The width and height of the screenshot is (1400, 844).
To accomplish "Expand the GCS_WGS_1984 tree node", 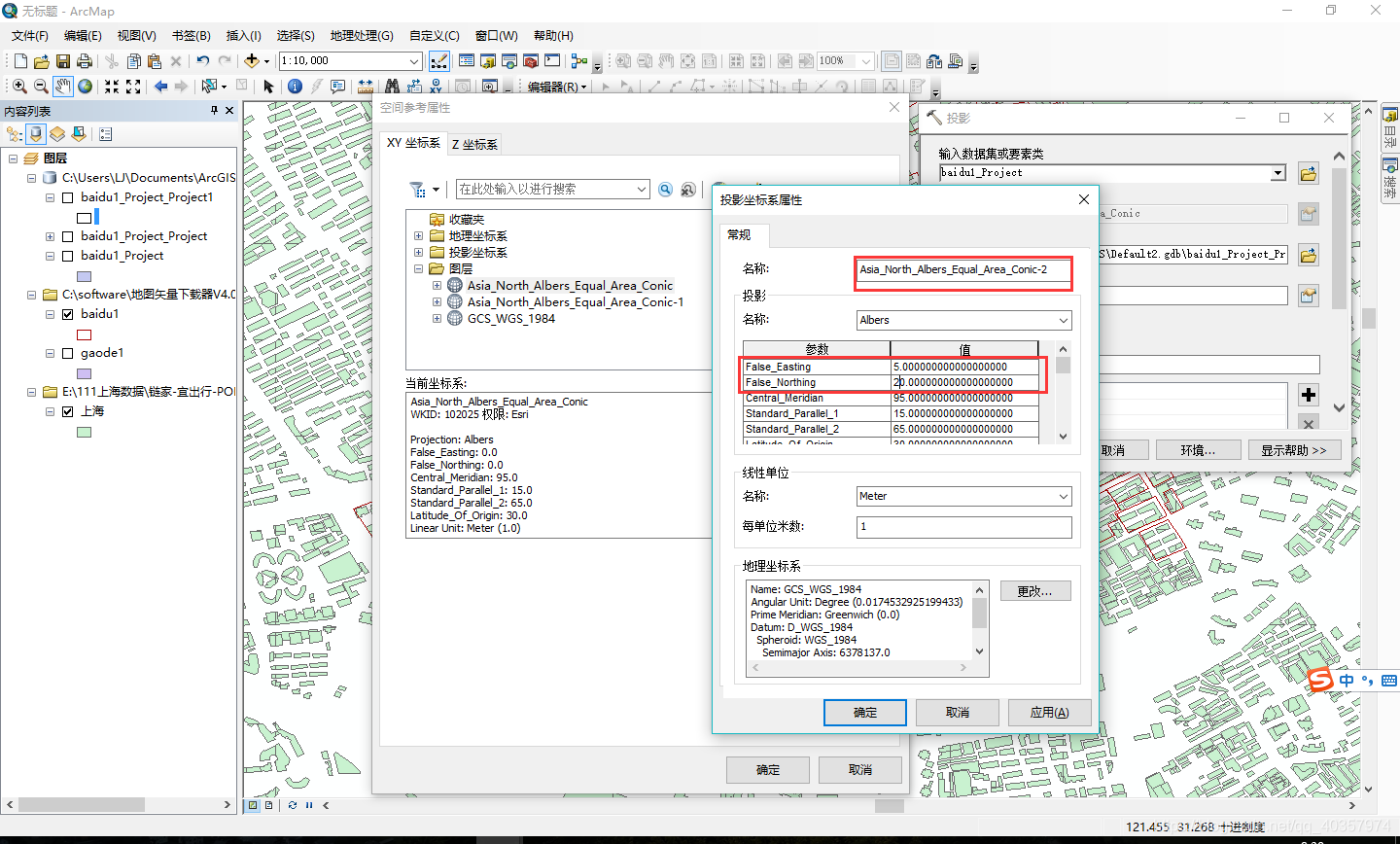I will [437, 319].
